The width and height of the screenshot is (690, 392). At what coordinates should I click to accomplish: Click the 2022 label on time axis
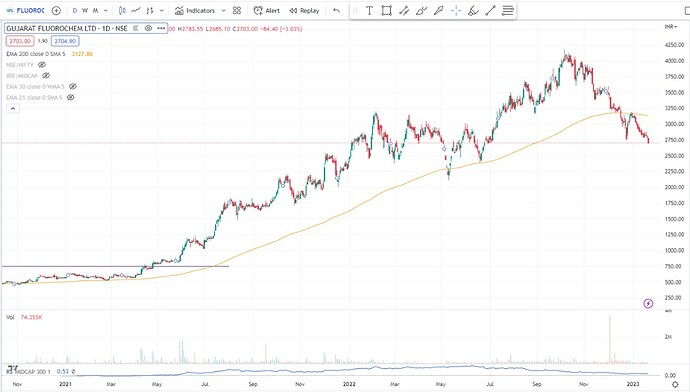coord(349,384)
